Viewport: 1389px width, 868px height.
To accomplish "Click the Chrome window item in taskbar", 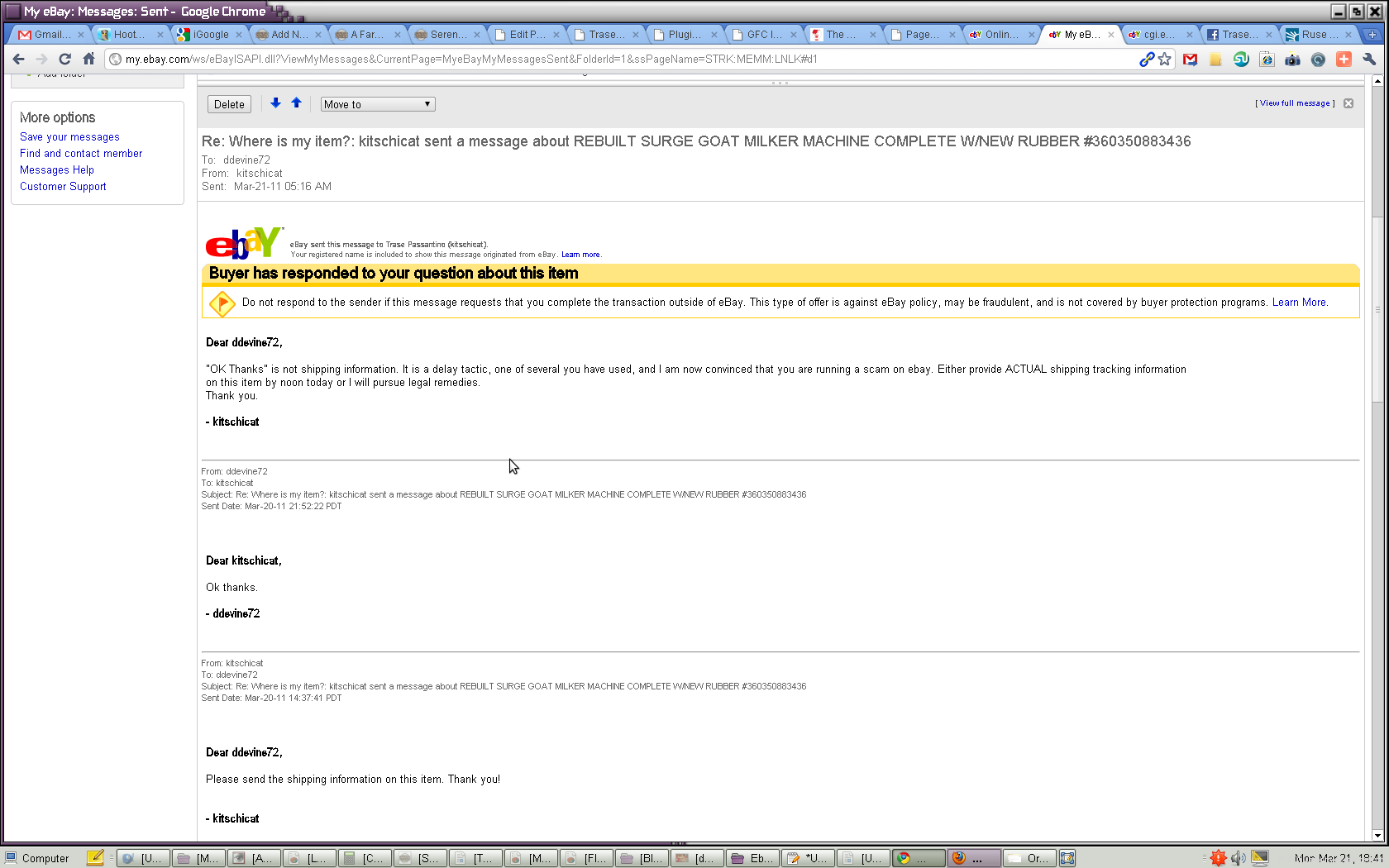I will [919, 858].
